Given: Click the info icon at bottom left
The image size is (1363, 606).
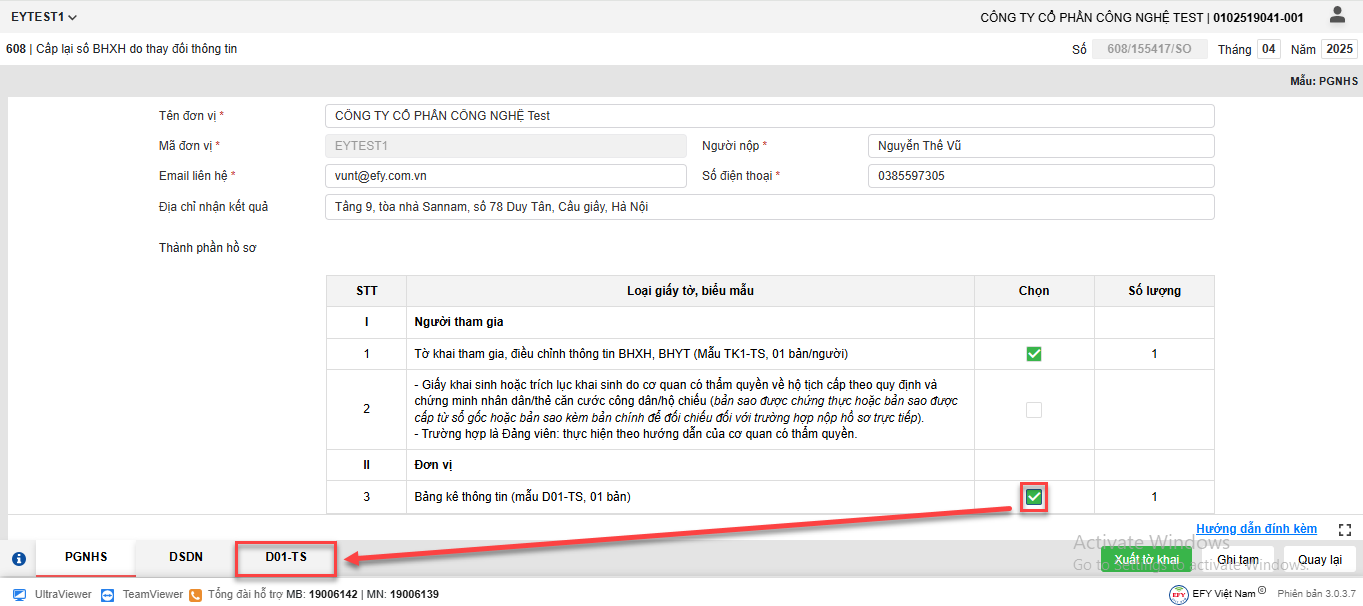Looking at the screenshot, I should point(18,559).
